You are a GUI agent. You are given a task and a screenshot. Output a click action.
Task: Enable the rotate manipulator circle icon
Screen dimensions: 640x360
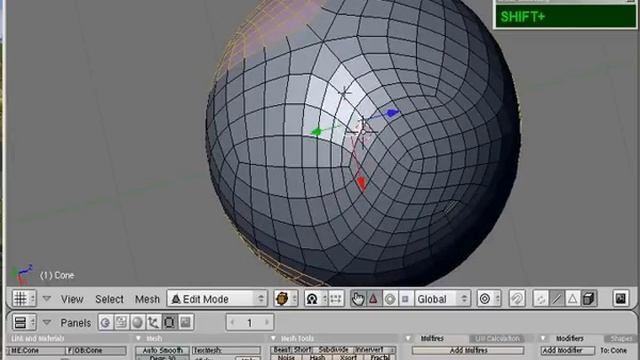tap(390, 299)
